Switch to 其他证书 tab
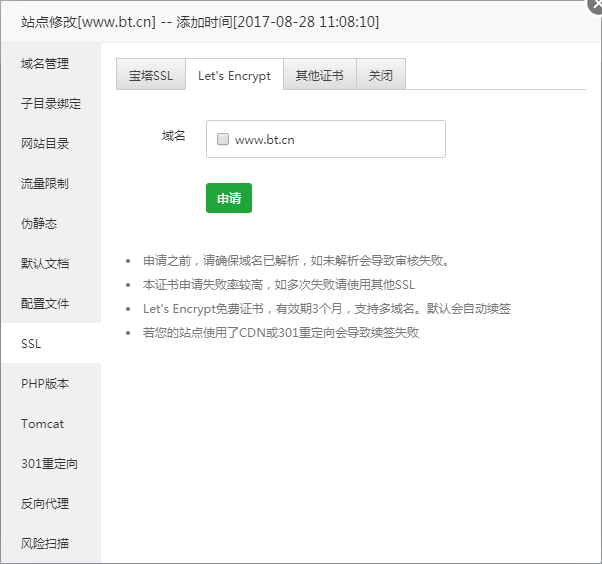 (319, 76)
